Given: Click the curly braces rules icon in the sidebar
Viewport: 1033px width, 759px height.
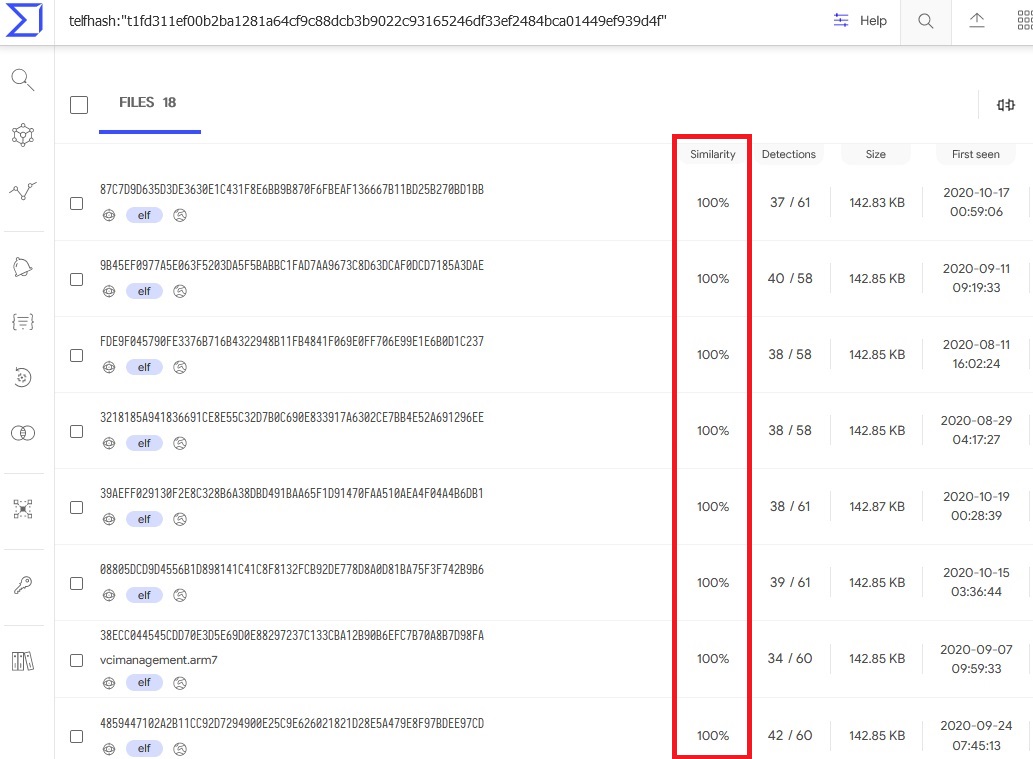Looking at the screenshot, I should point(24,321).
